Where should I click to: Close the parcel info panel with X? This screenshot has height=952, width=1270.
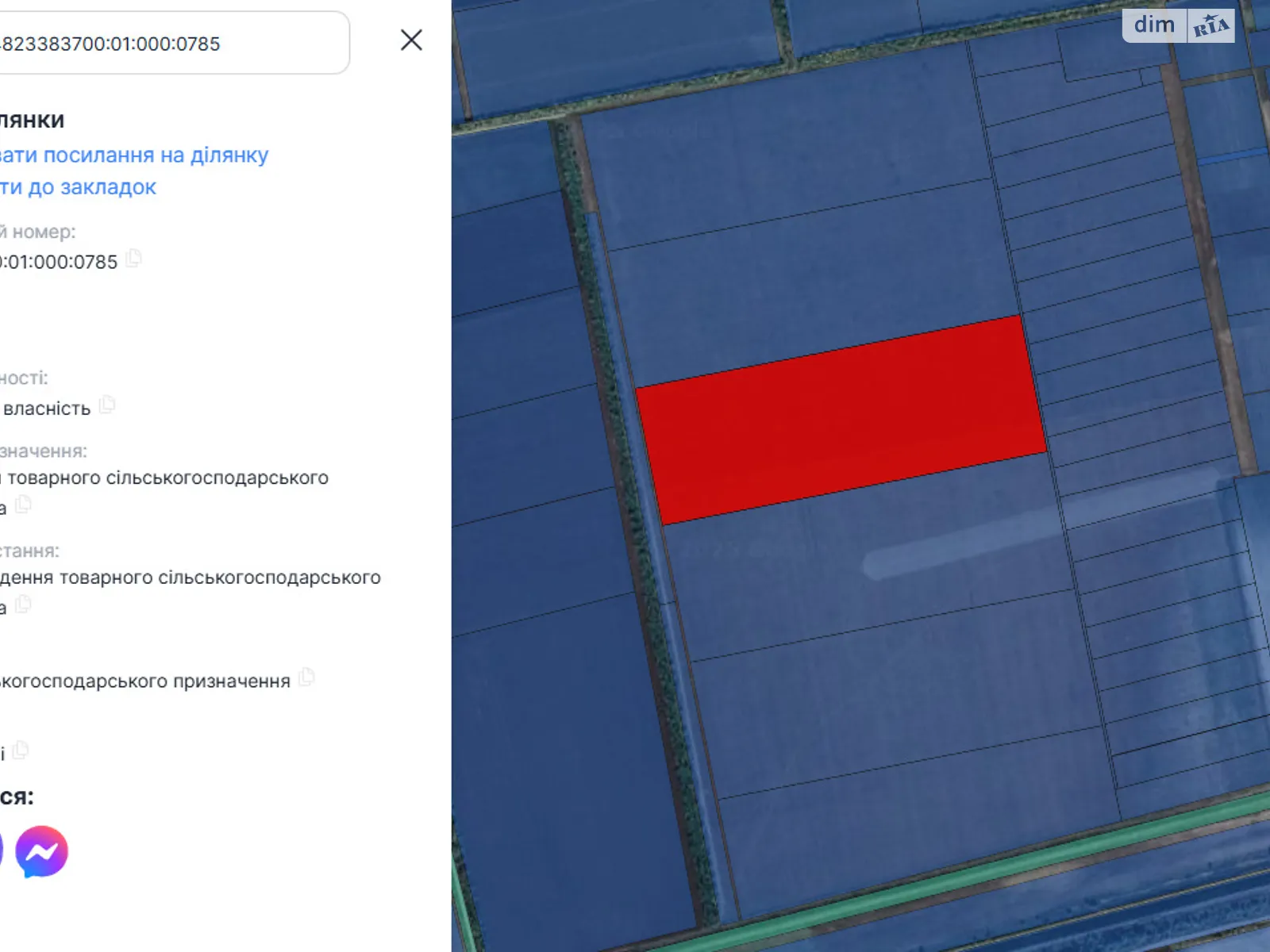(411, 40)
